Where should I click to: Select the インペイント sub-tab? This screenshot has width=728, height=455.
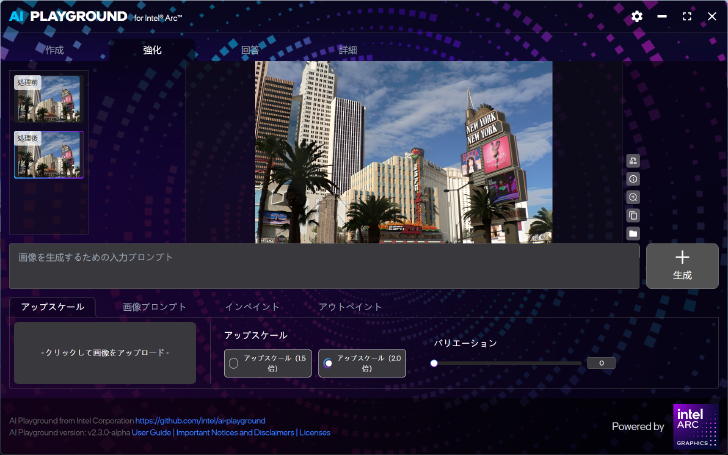pos(252,307)
